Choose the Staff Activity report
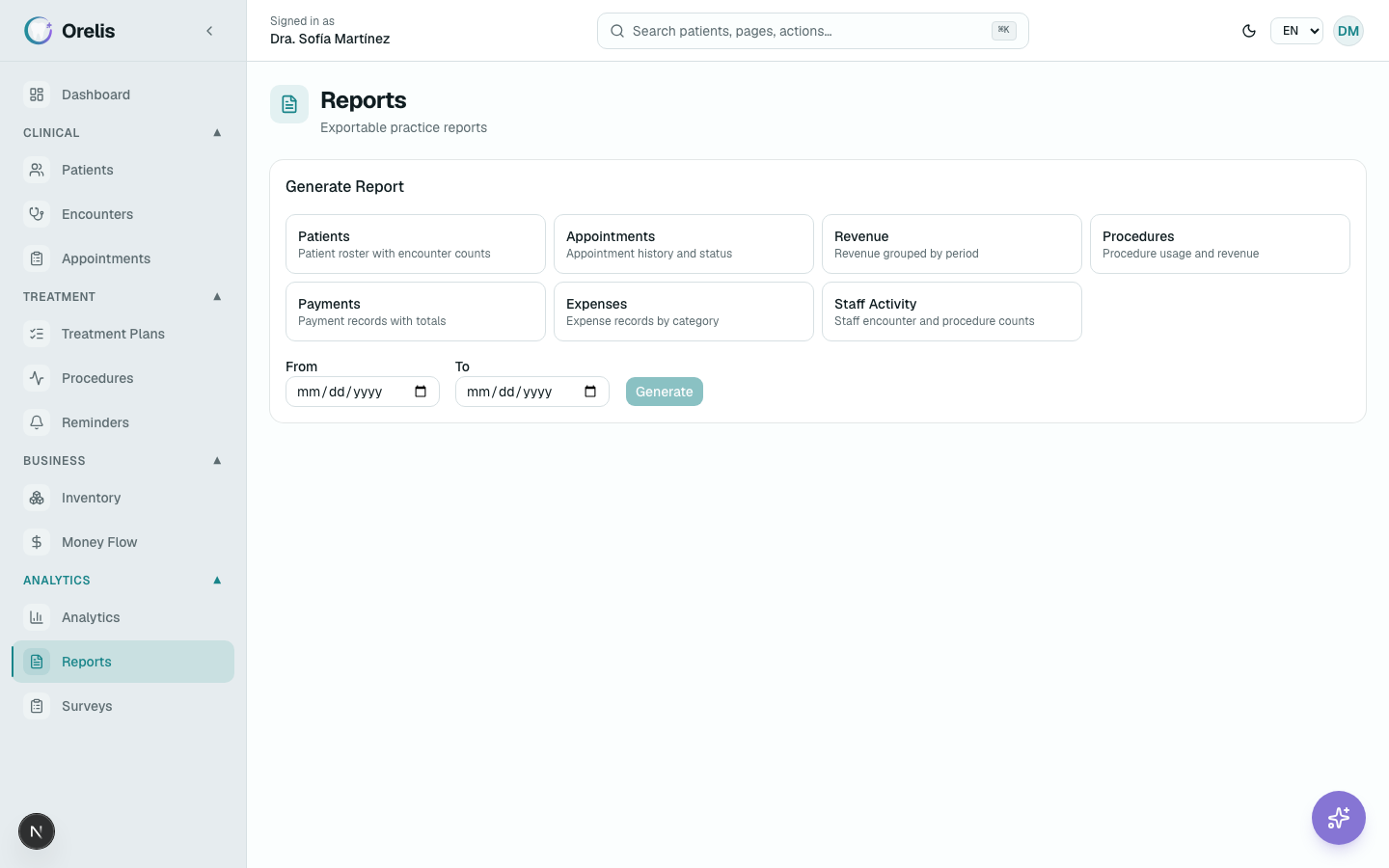 pyautogui.click(x=952, y=312)
